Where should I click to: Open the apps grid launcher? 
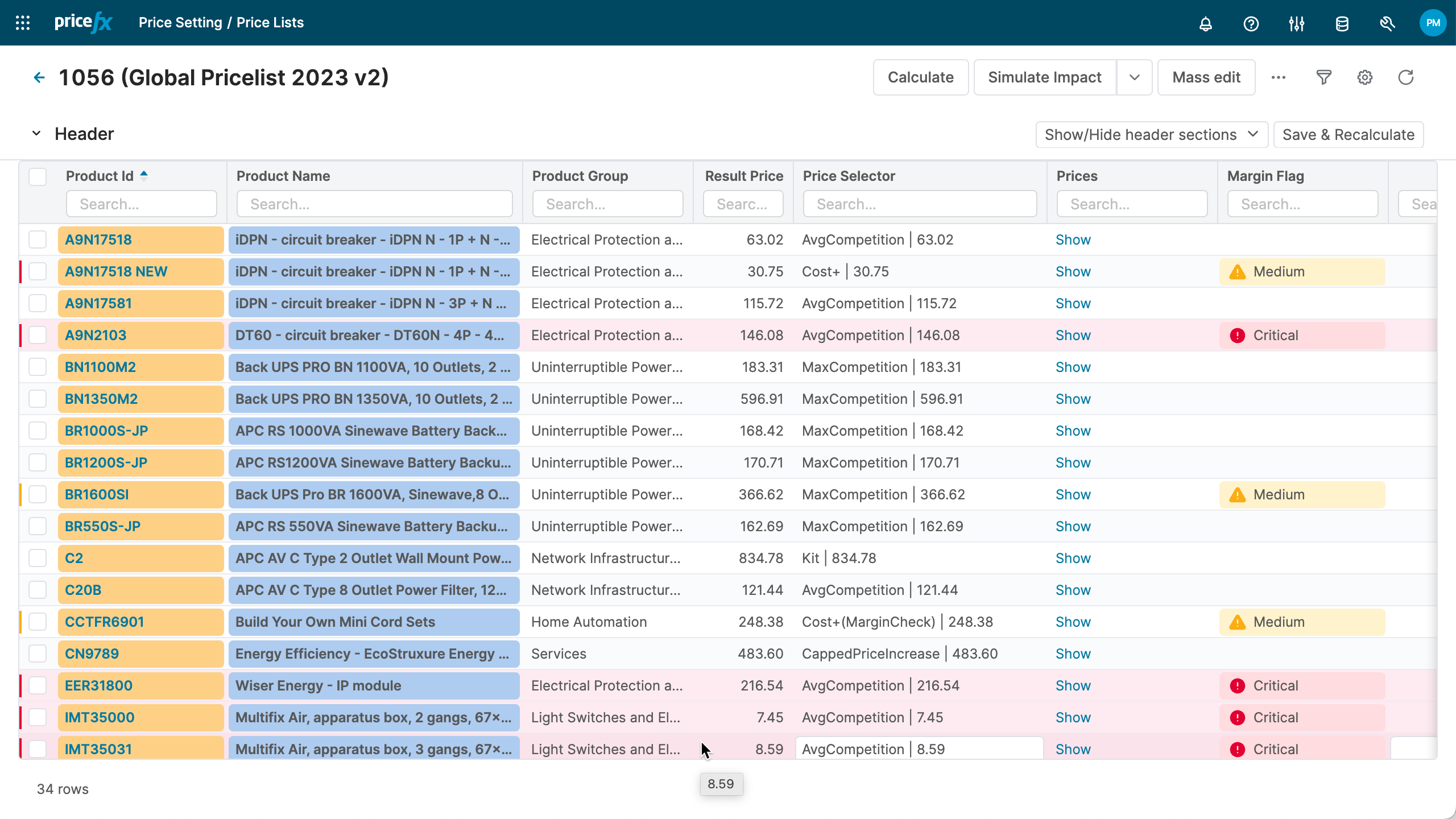[23, 23]
